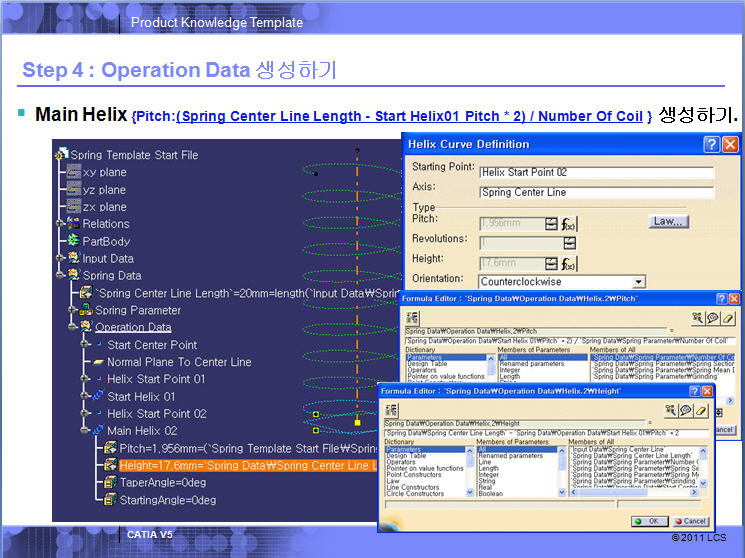Click comment bubble icon in Height Formula Editor
The image size is (745, 558).
[686, 410]
